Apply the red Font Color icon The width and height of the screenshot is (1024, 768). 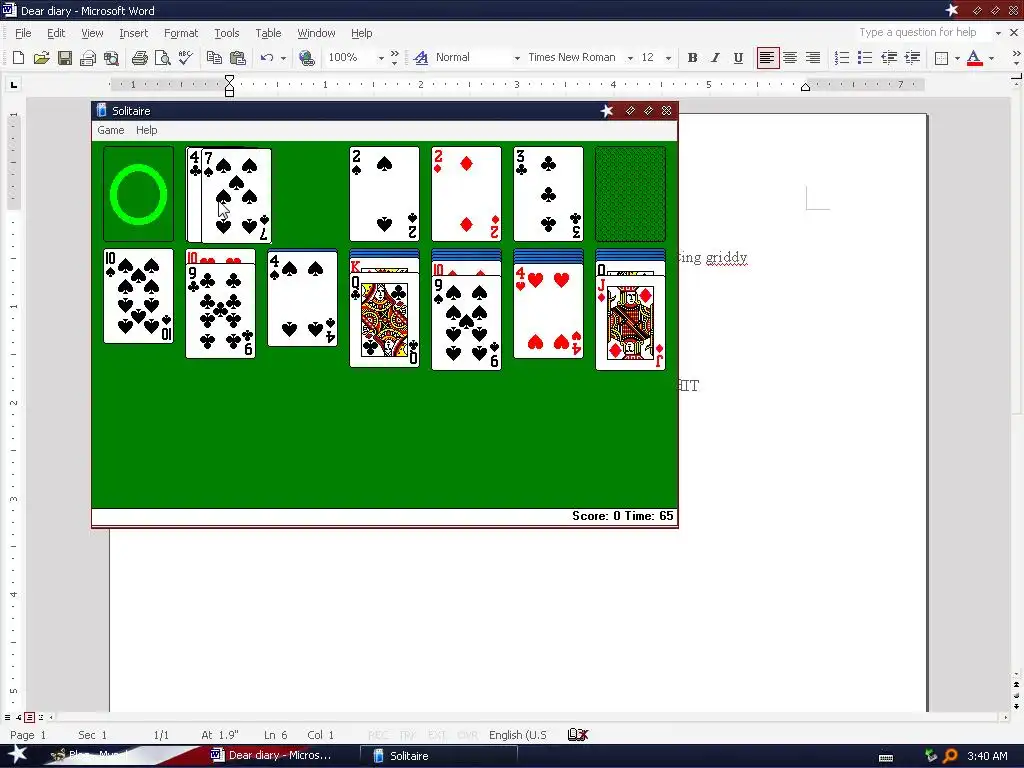(x=974, y=58)
